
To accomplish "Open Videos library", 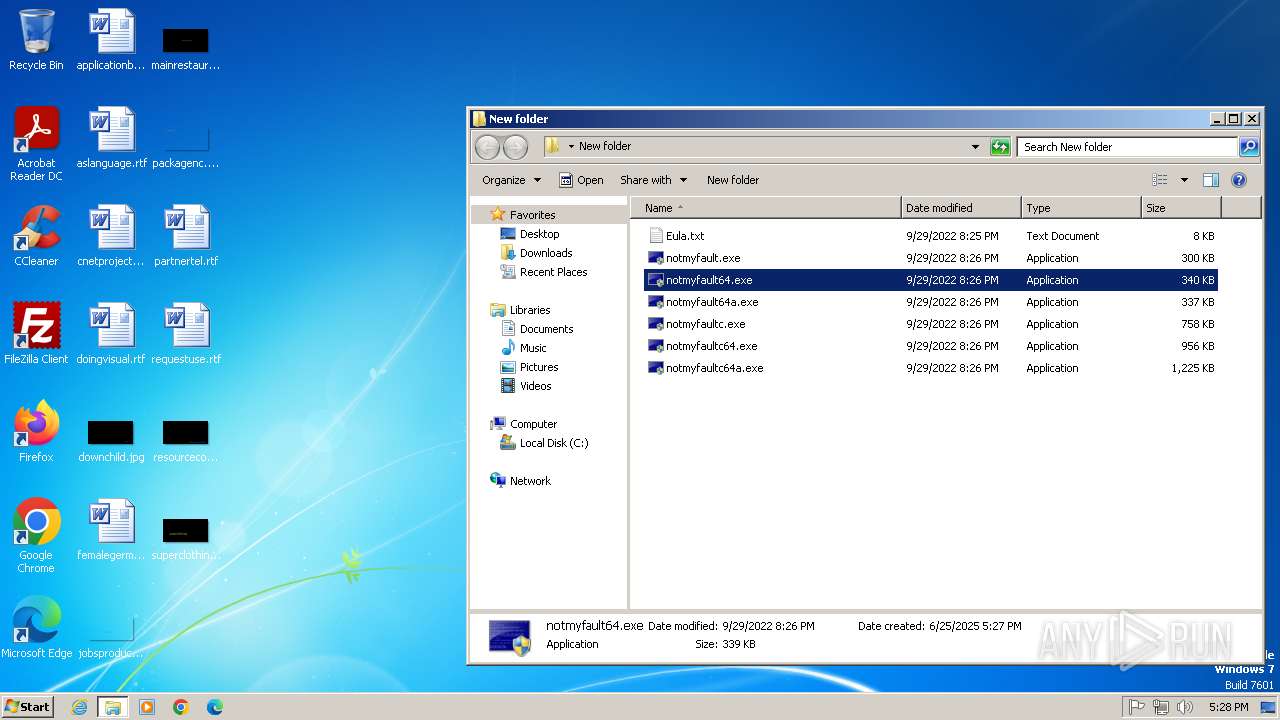I will coord(535,386).
